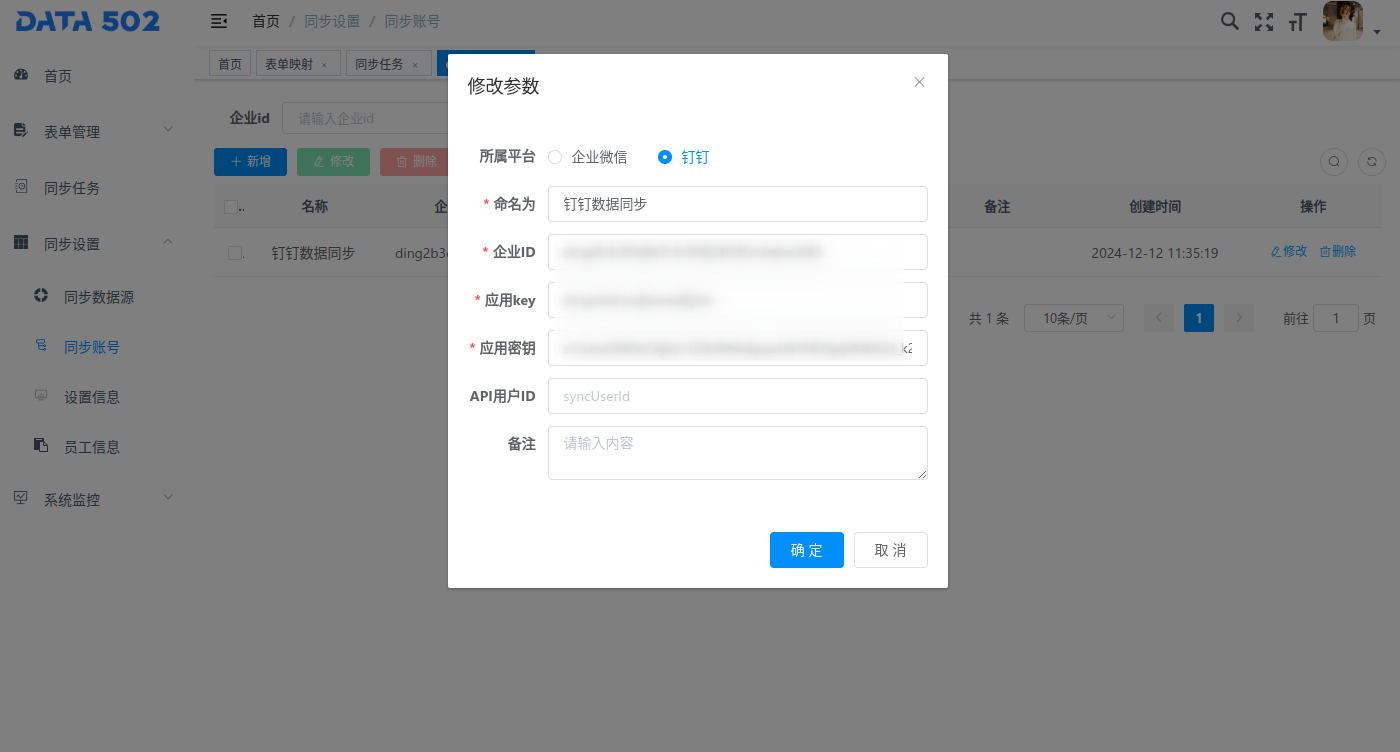Viewport: 1400px width, 752px height.
Task: Open 同步数据源 in the sidebar
Action: click(x=98, y=297)
